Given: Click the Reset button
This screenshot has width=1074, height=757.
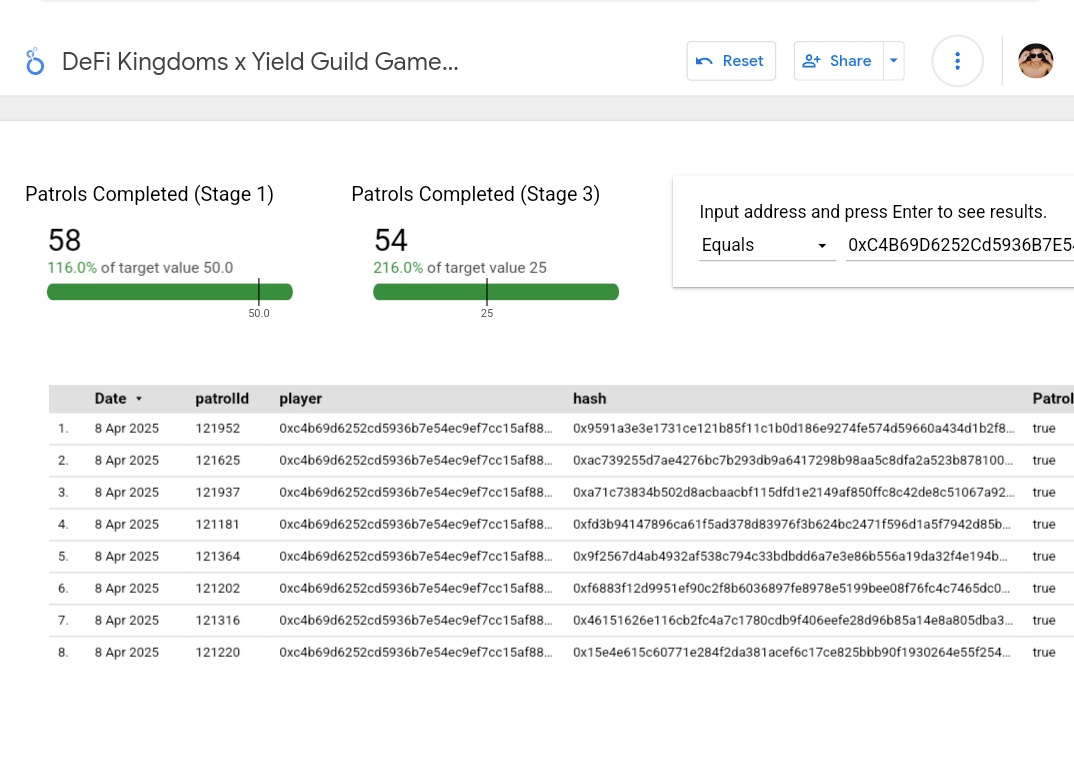Looking at the screenshot, I should tap(731, 61).
